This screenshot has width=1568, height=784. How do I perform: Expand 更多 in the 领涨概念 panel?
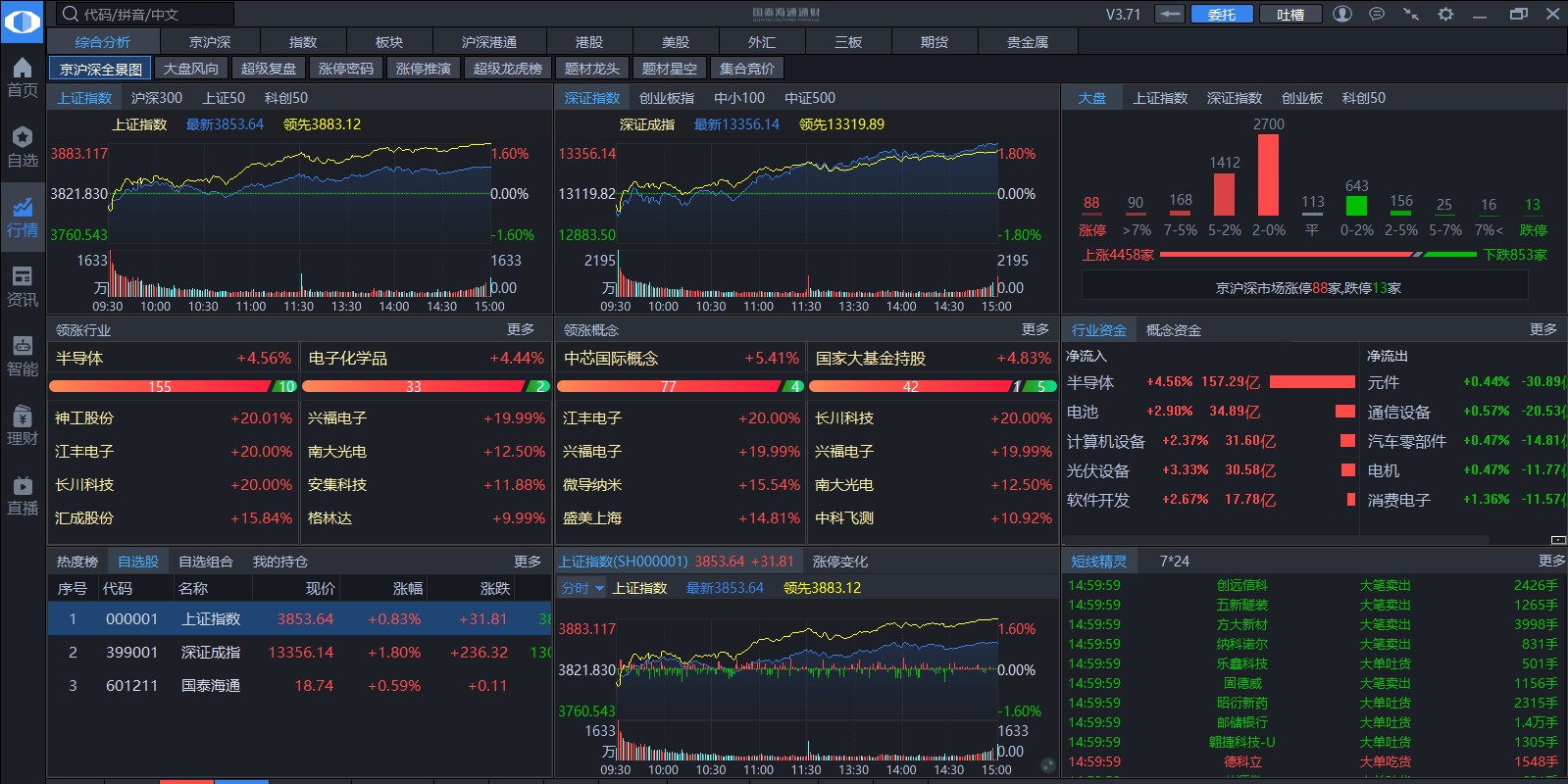[x=1035, y=330]
